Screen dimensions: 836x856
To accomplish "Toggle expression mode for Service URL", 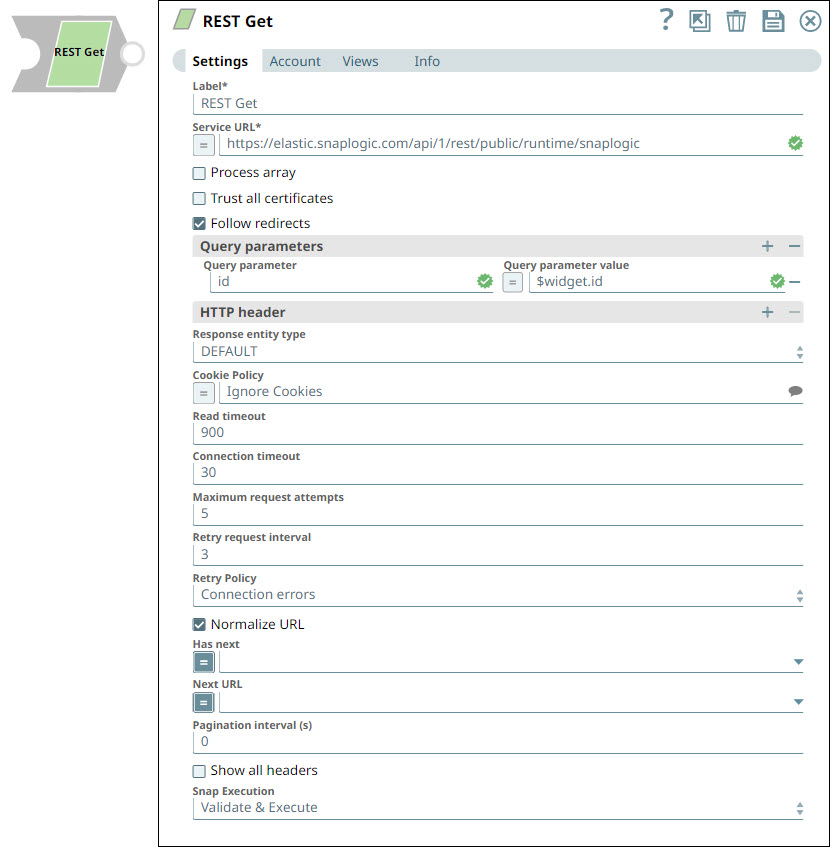I will (x=203, y=144).
